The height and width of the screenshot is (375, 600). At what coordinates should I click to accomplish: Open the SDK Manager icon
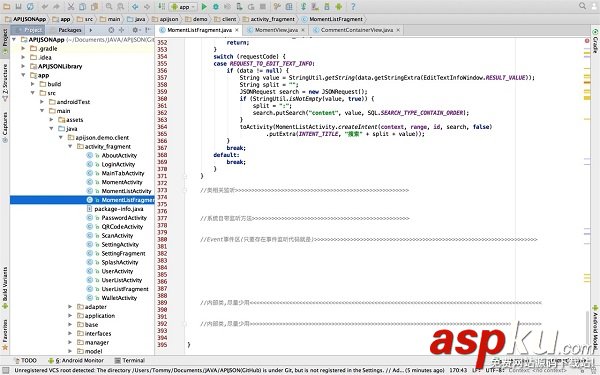pos(327,7)
